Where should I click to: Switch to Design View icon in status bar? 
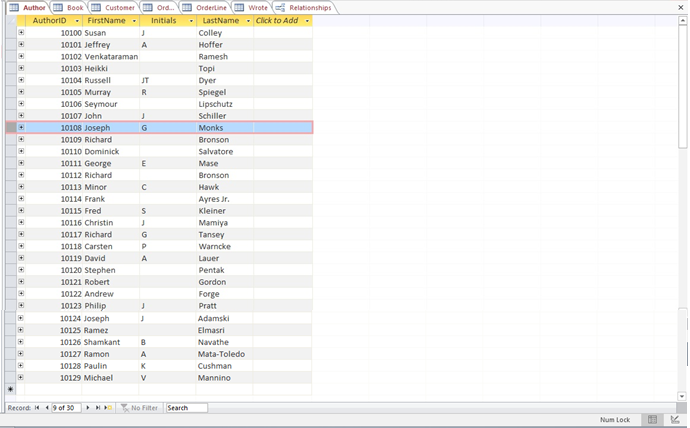[x=675, y=420]
